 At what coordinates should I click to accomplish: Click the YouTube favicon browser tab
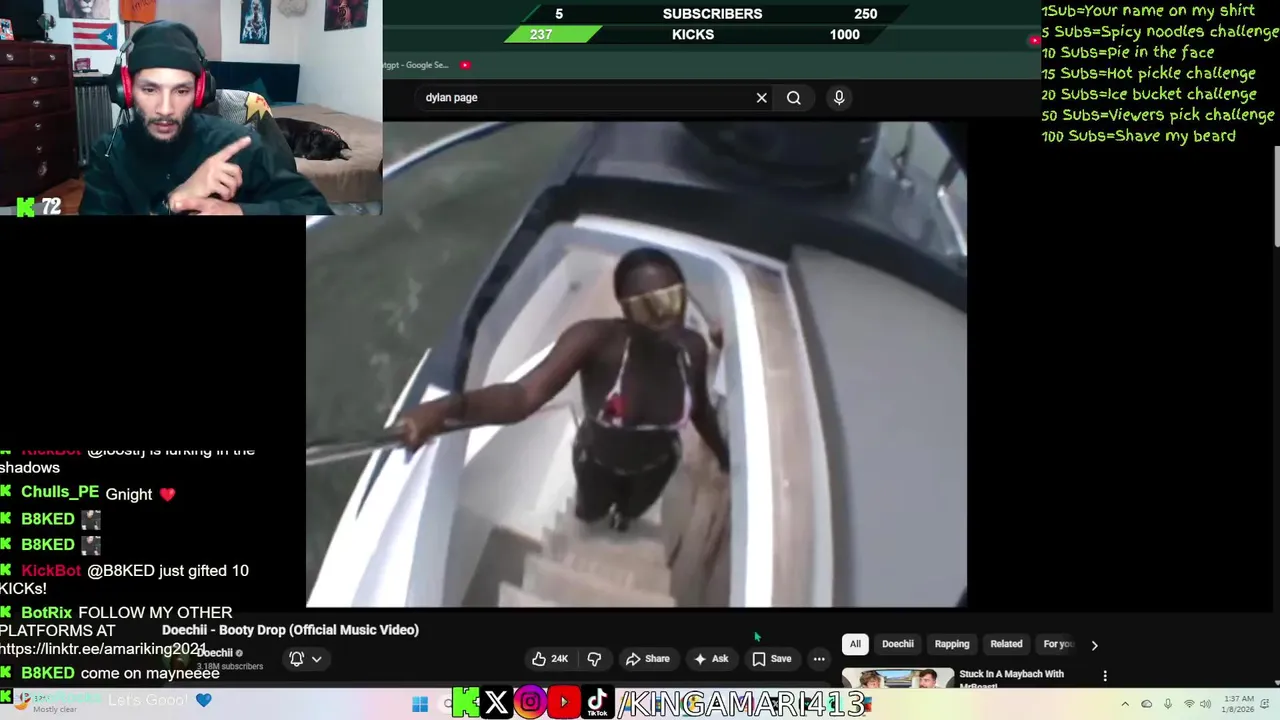coord(465,65)
